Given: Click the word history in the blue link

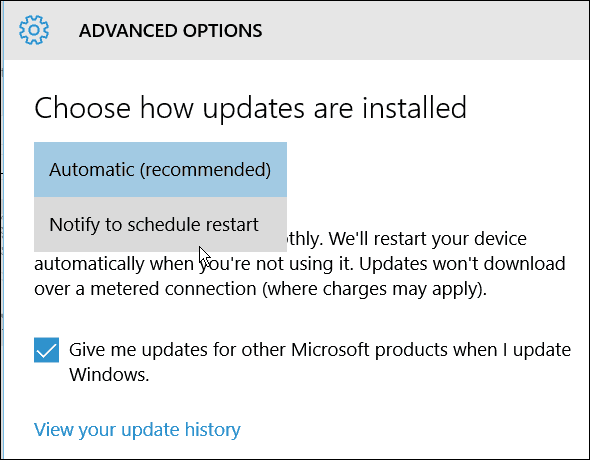Looking at the screenshot, I should pos(213,430).
